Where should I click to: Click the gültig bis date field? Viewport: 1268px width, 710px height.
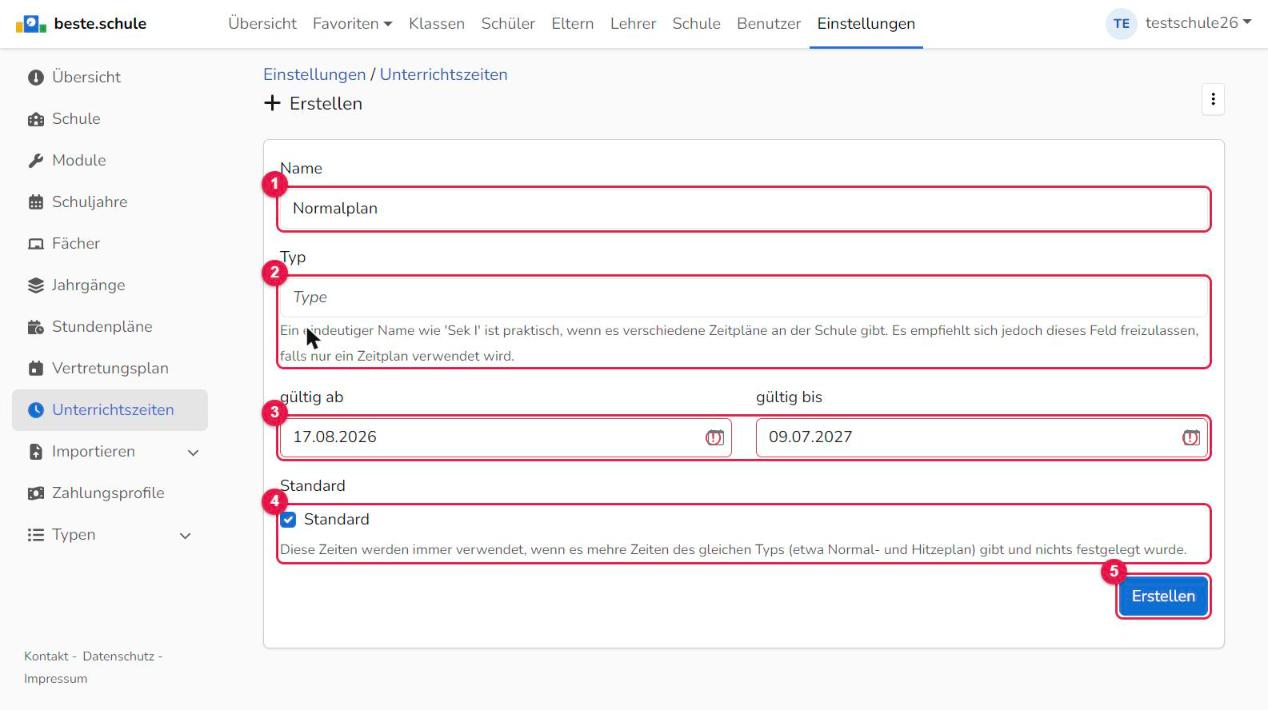click(x=981, y=437)
